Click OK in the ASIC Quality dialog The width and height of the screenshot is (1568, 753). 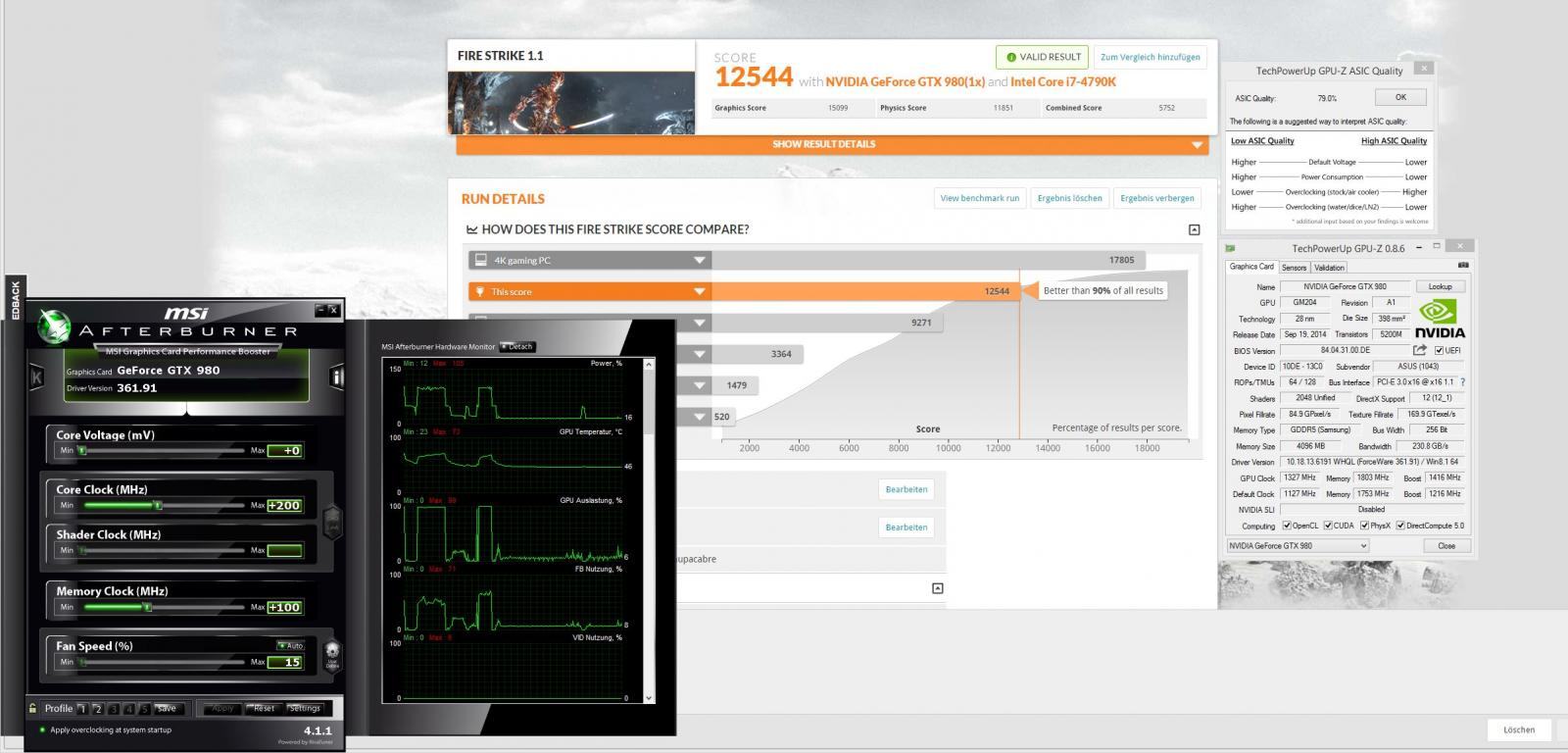[1400, 97]
